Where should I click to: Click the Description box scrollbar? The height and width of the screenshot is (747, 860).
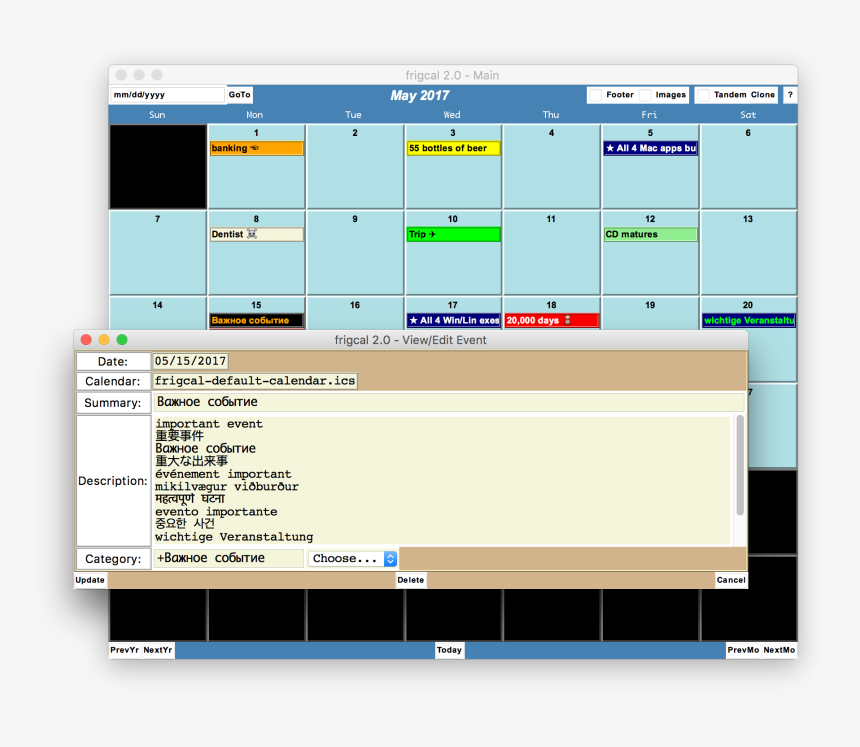pyautogui.click(x=740, y=465)
